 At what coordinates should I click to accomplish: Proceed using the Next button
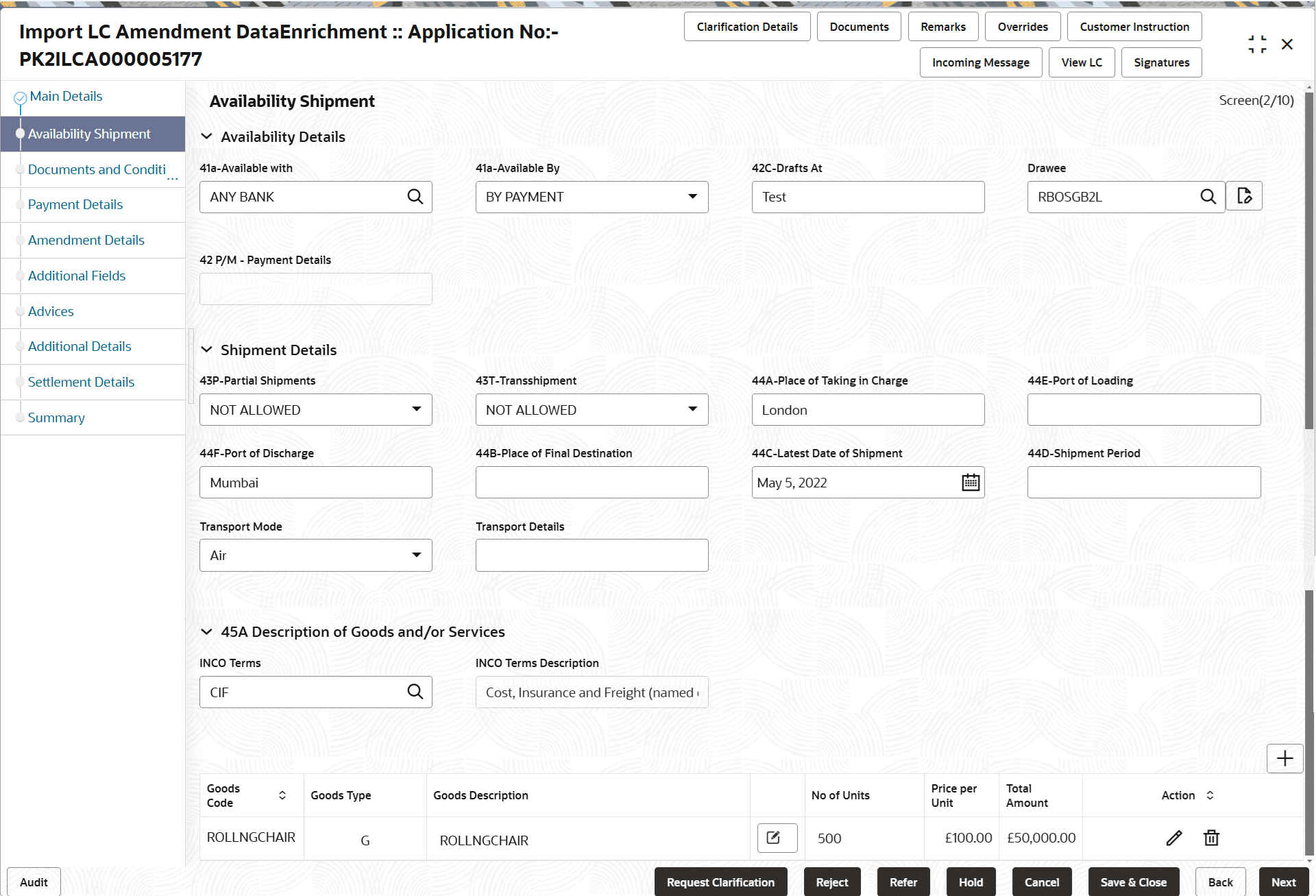coord(1284,882)
